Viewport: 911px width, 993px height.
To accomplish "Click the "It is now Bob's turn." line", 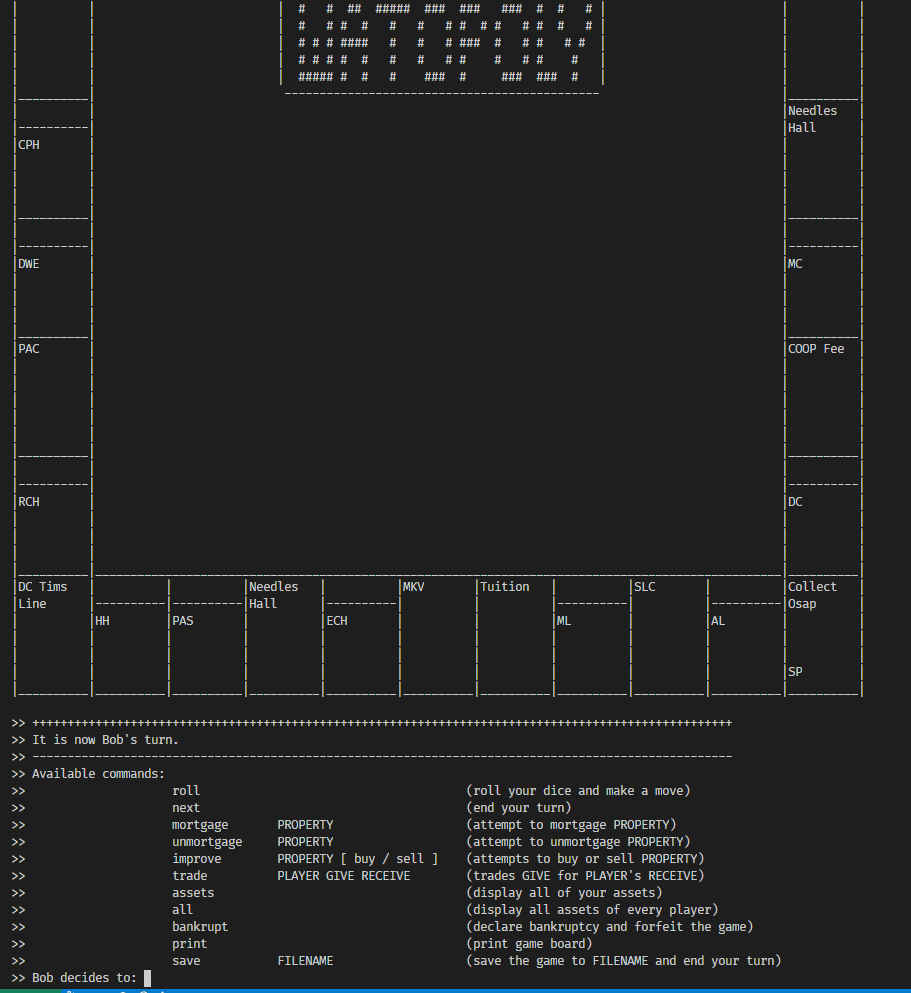I will coord(105,740).
